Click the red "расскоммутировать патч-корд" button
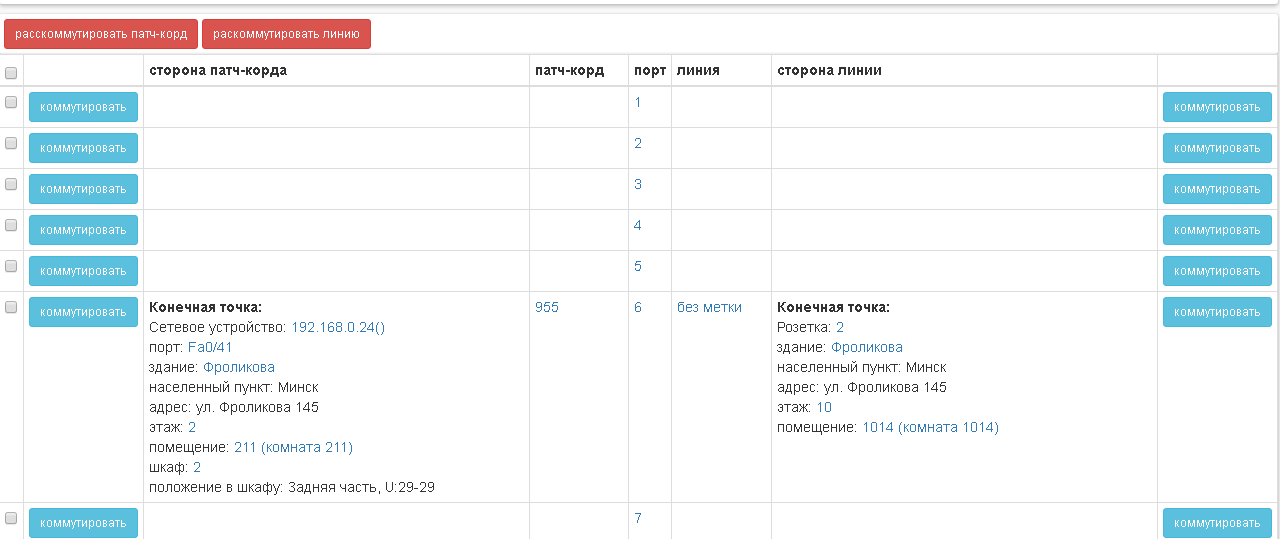Screen dimensions: 1280x539 [x=101, y=34]
